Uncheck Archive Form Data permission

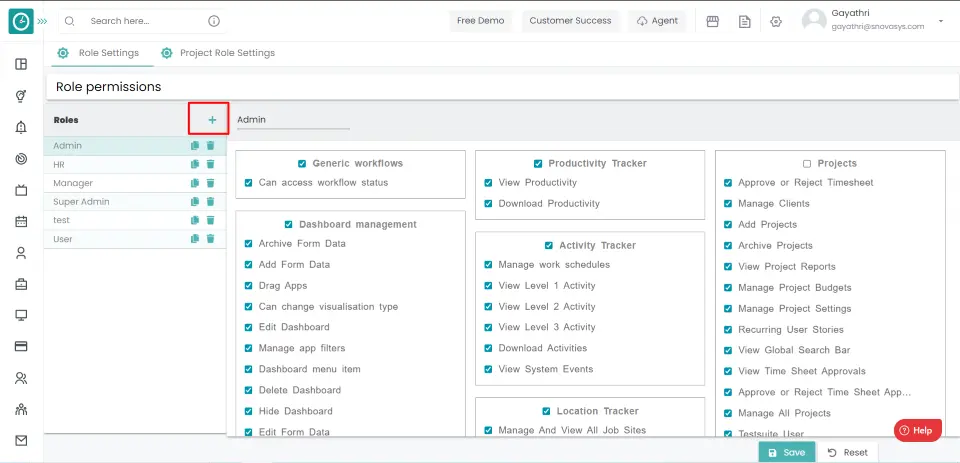coord(248,244)
